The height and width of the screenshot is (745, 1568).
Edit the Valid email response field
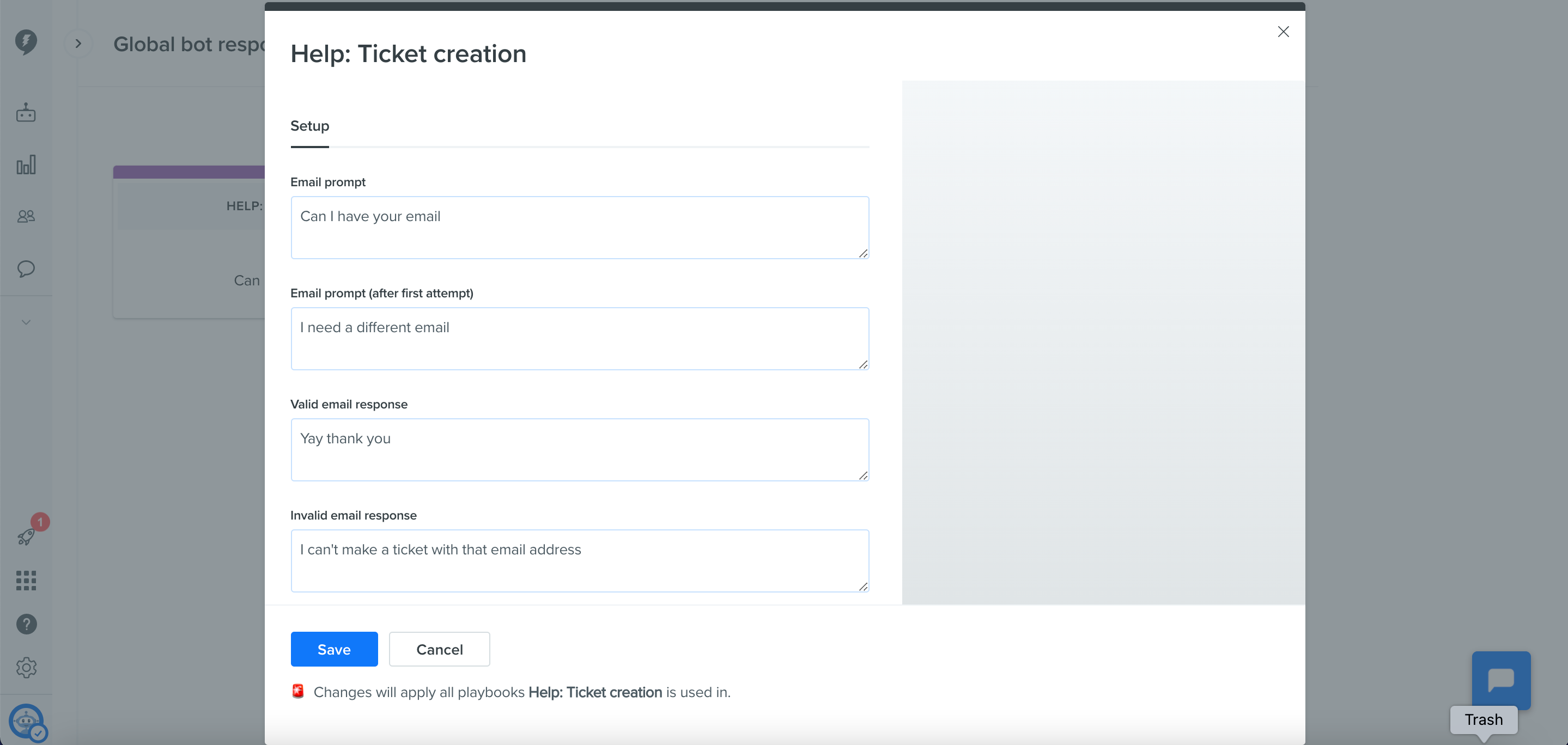pyautogui.click(x=580, y=450)
